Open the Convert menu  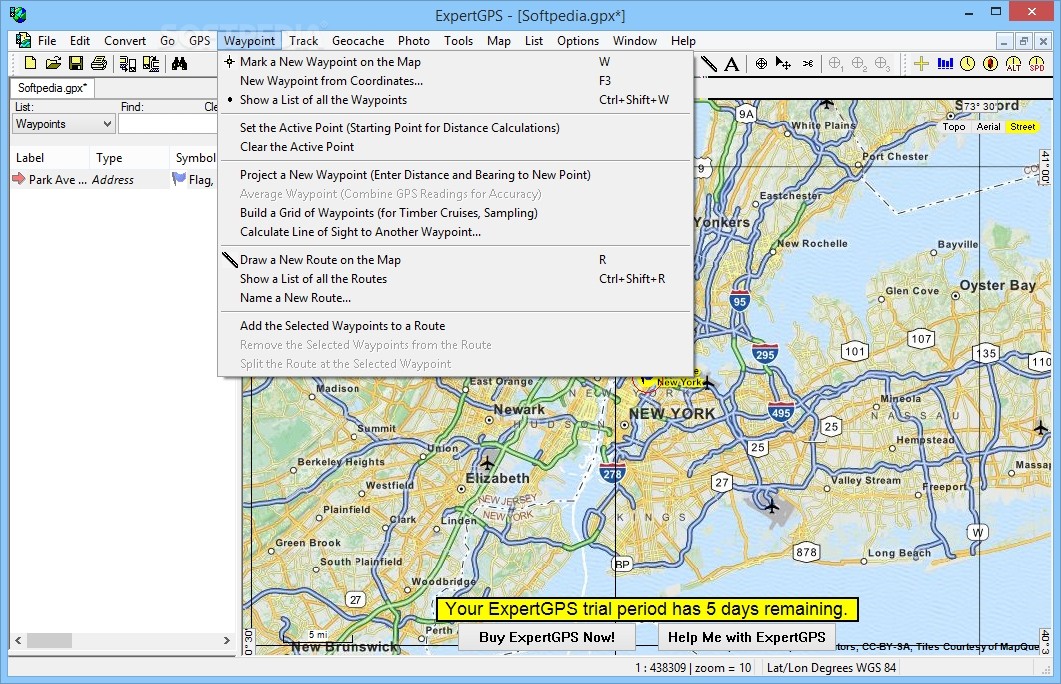tap(125, 41)
